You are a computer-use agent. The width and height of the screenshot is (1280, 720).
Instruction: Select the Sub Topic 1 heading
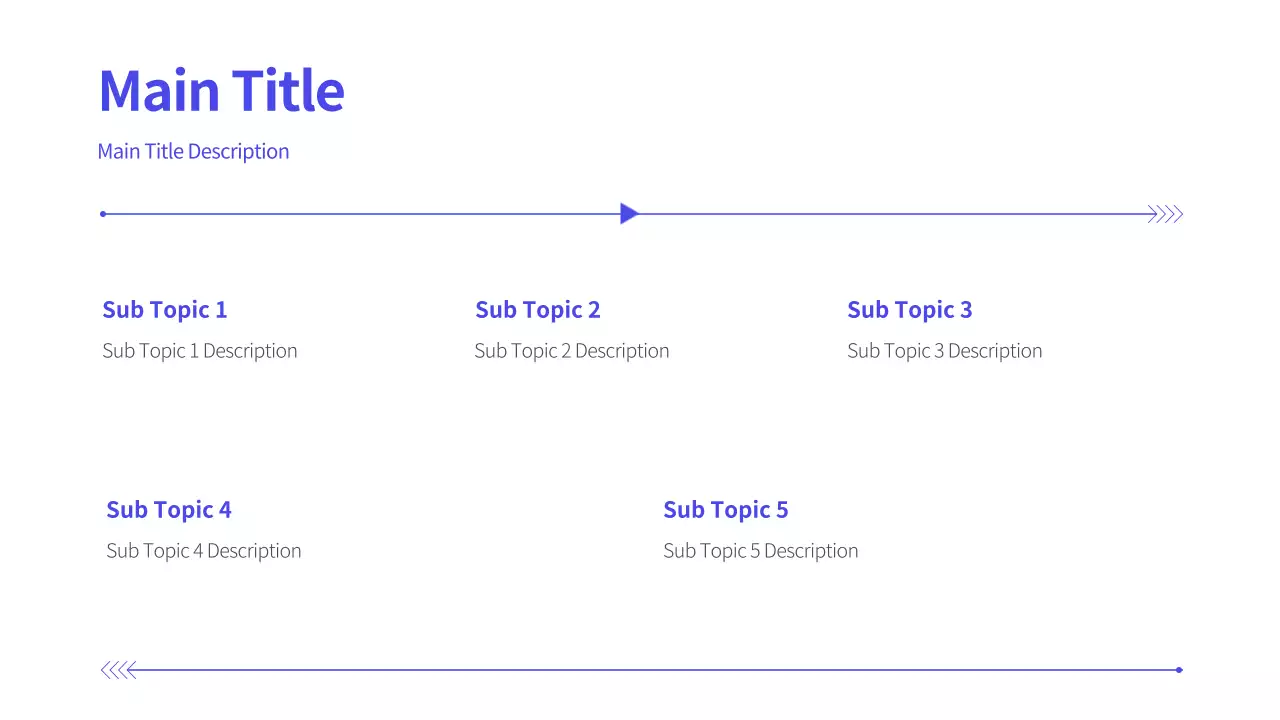(x=164, y=310)
